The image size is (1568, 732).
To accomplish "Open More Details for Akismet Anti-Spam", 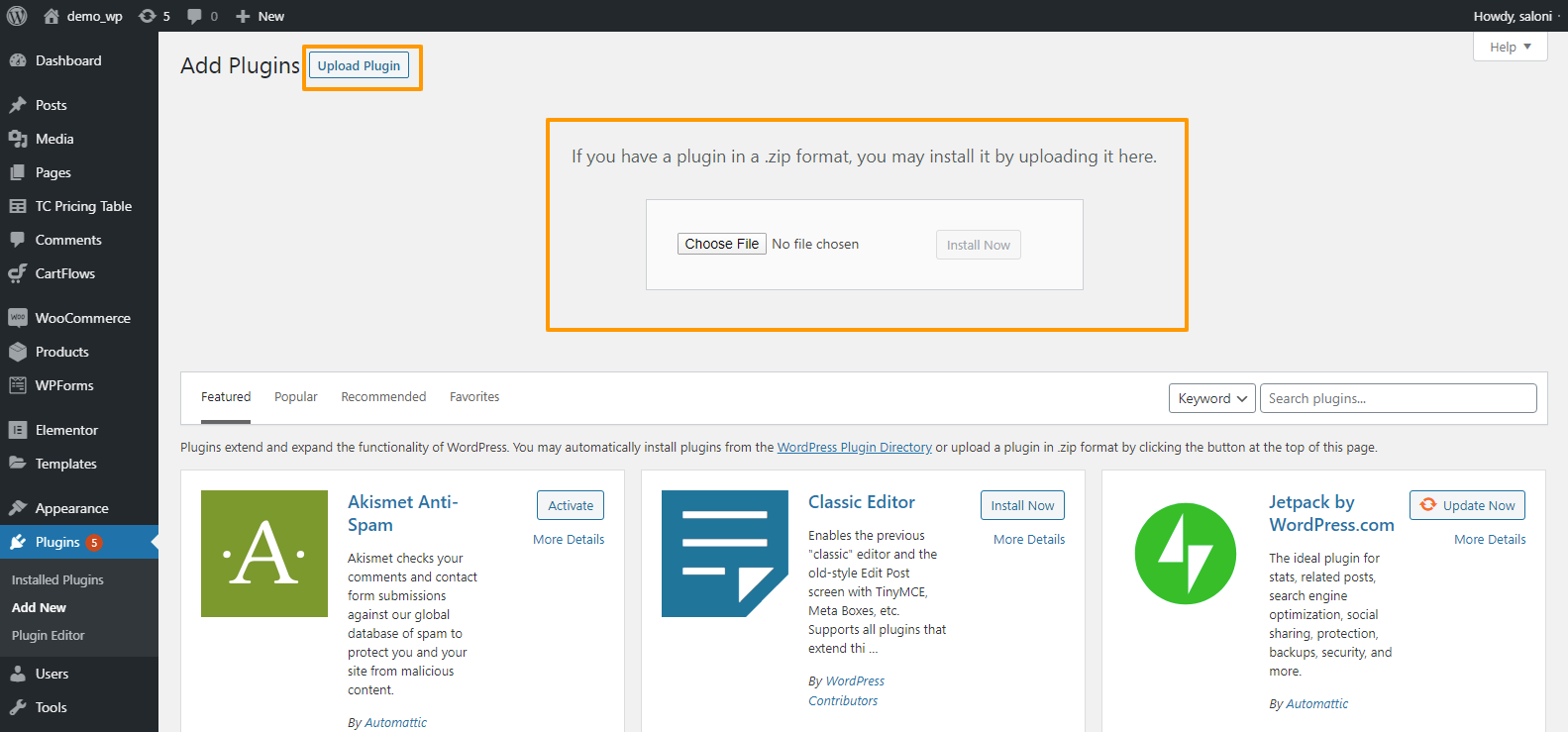I will coord(569,540).
